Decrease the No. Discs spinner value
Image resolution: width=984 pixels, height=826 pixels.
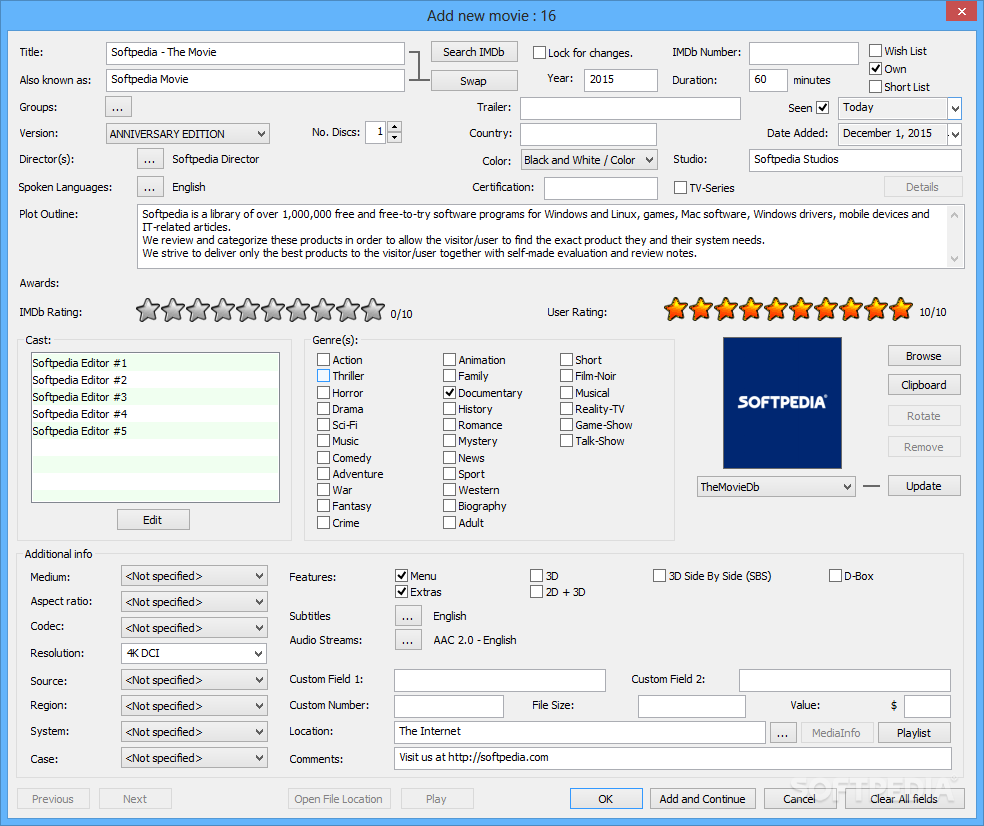(x=394, y=137)
